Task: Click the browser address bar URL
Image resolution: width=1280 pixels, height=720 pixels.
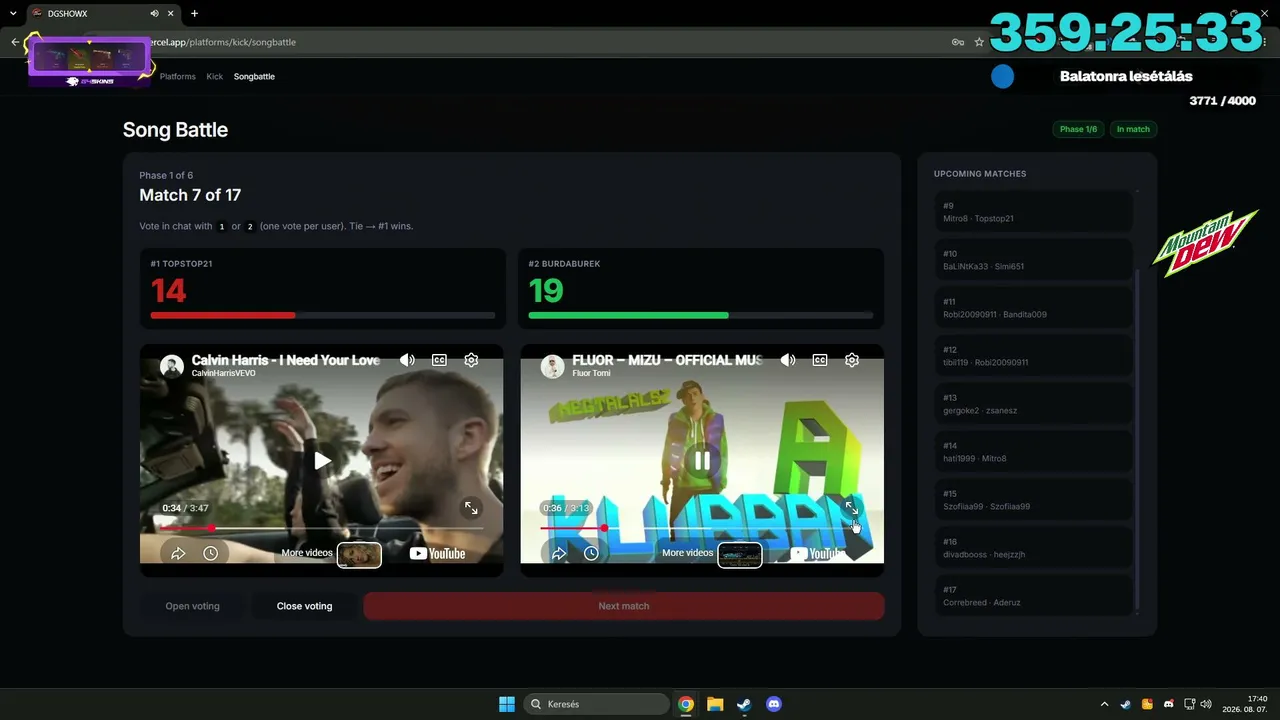Action: coord(222,42)
